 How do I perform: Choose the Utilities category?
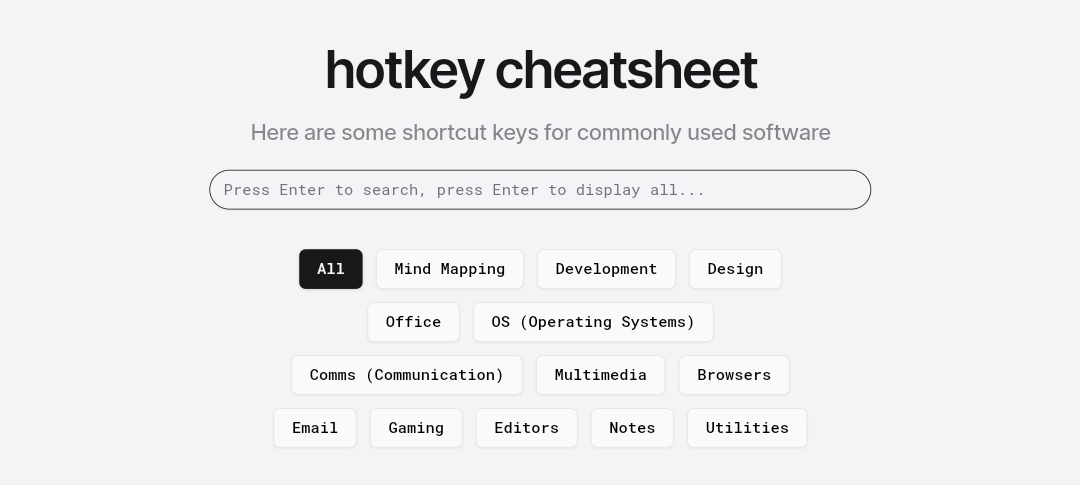pos(747,428)
